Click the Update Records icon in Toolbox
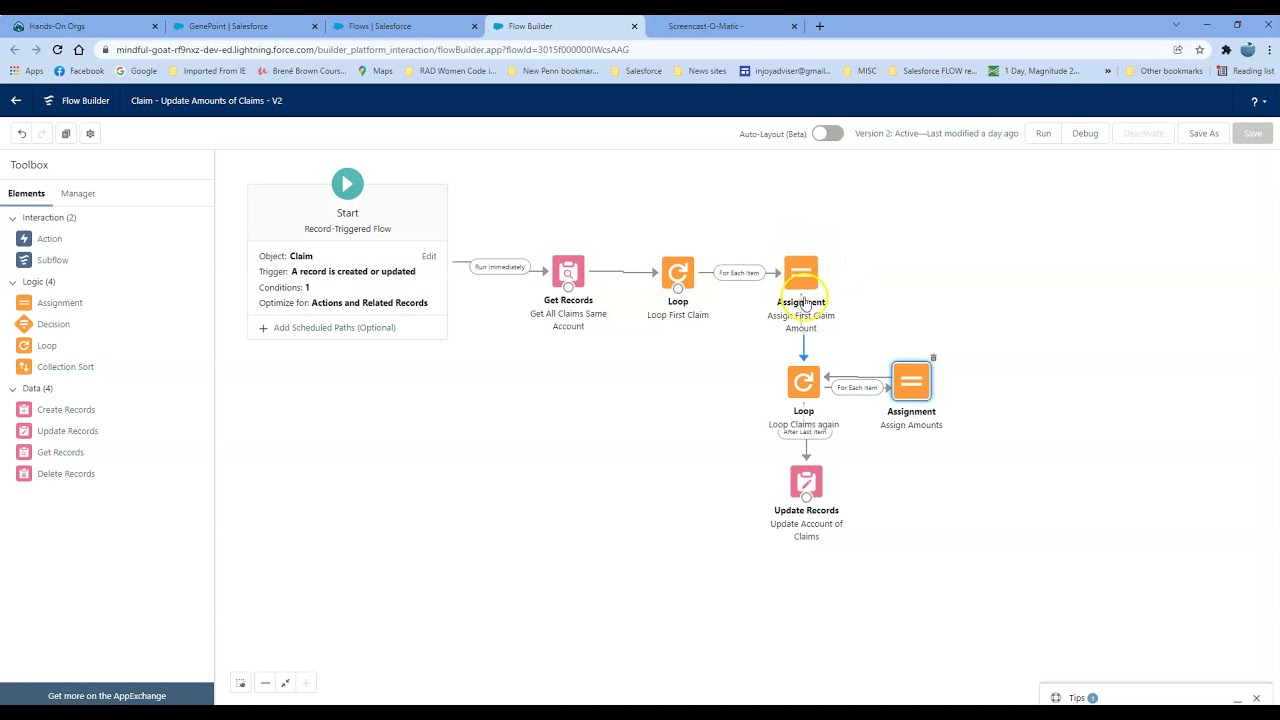Image resolution: width=1280 pixels, height=720 pixels. point(24,431)
